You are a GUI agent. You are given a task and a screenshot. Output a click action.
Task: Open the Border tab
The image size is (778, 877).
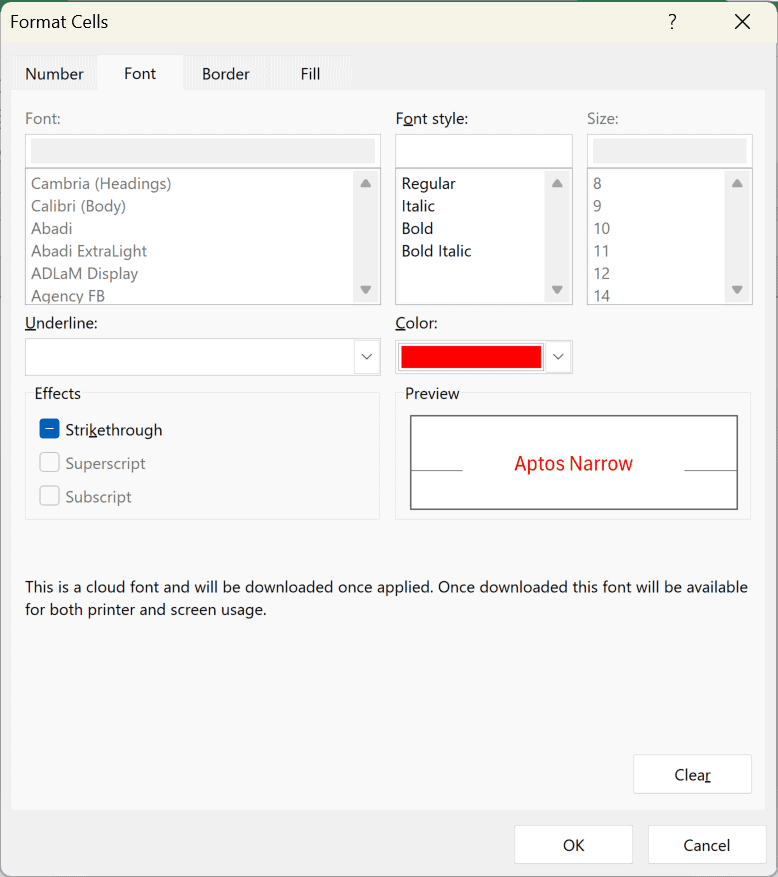coord(225,74)
